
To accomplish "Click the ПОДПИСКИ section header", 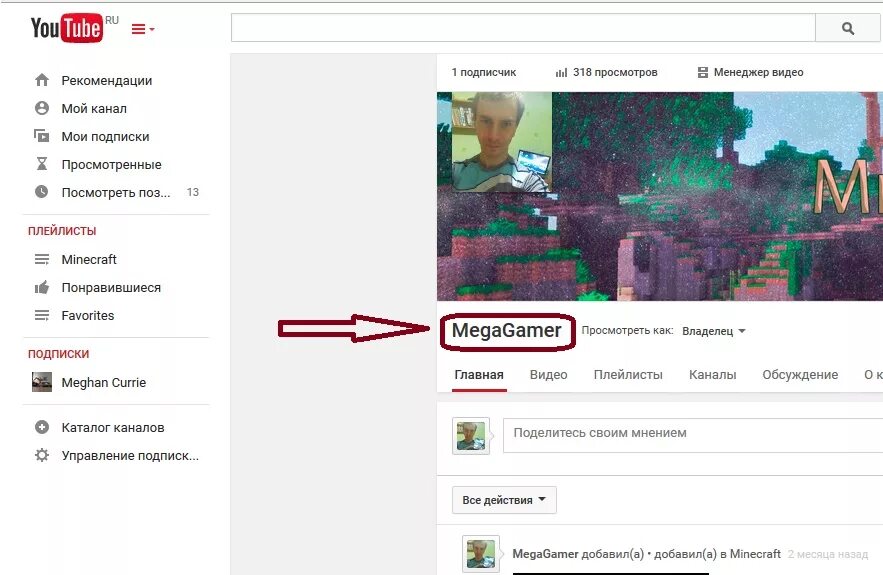I will [59, 354].
